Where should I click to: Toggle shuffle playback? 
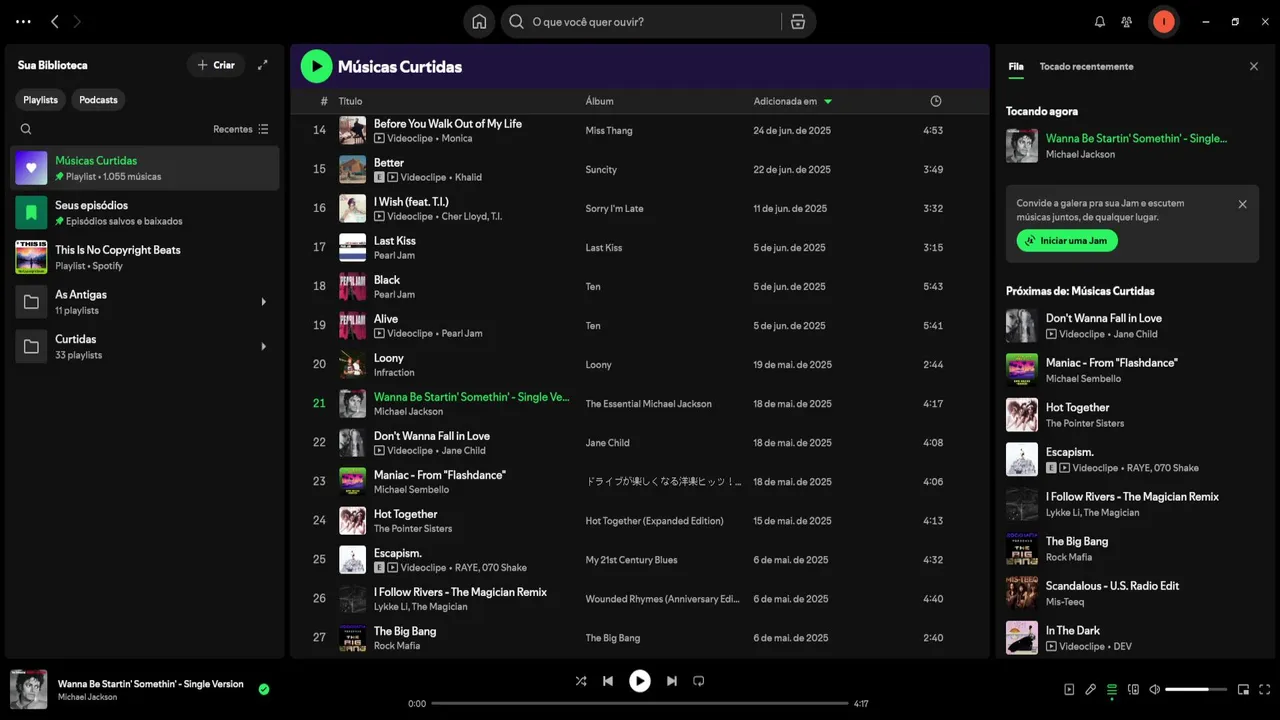coord(581,681)
